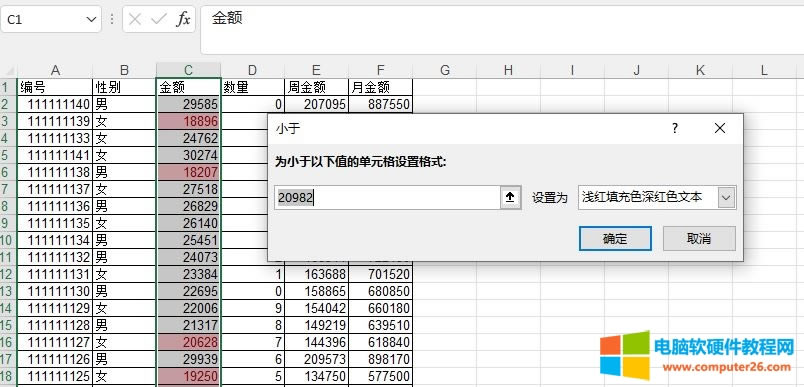Click the 确定 button
Viewport: 804px width, 387px height.
[x=615, y=238]
